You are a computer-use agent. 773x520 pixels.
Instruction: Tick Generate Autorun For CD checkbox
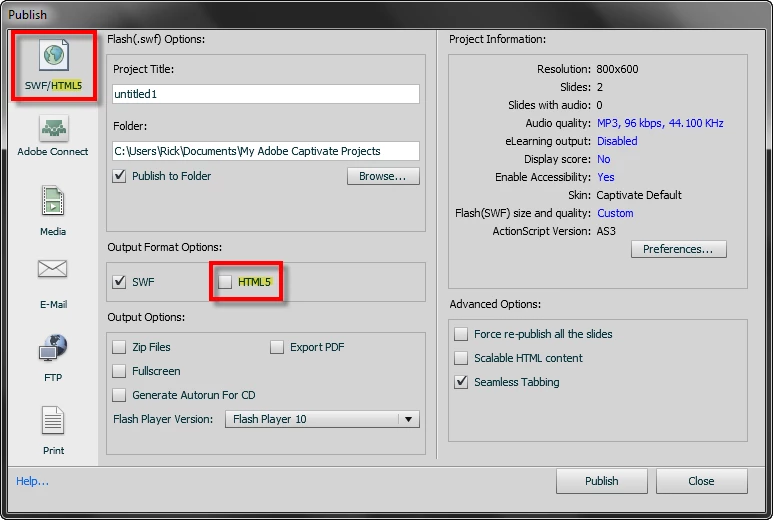pyautogui.click(x=119, y=395)
